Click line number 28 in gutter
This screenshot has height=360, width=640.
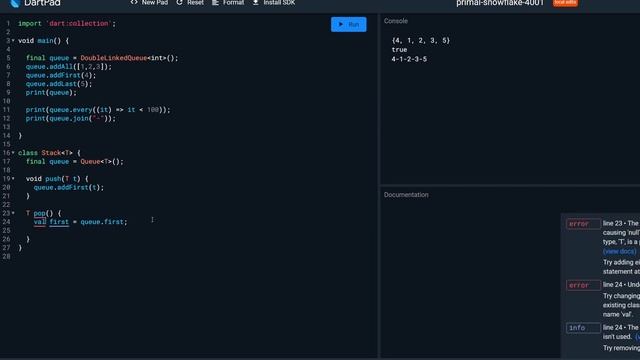tap(6, 256)
